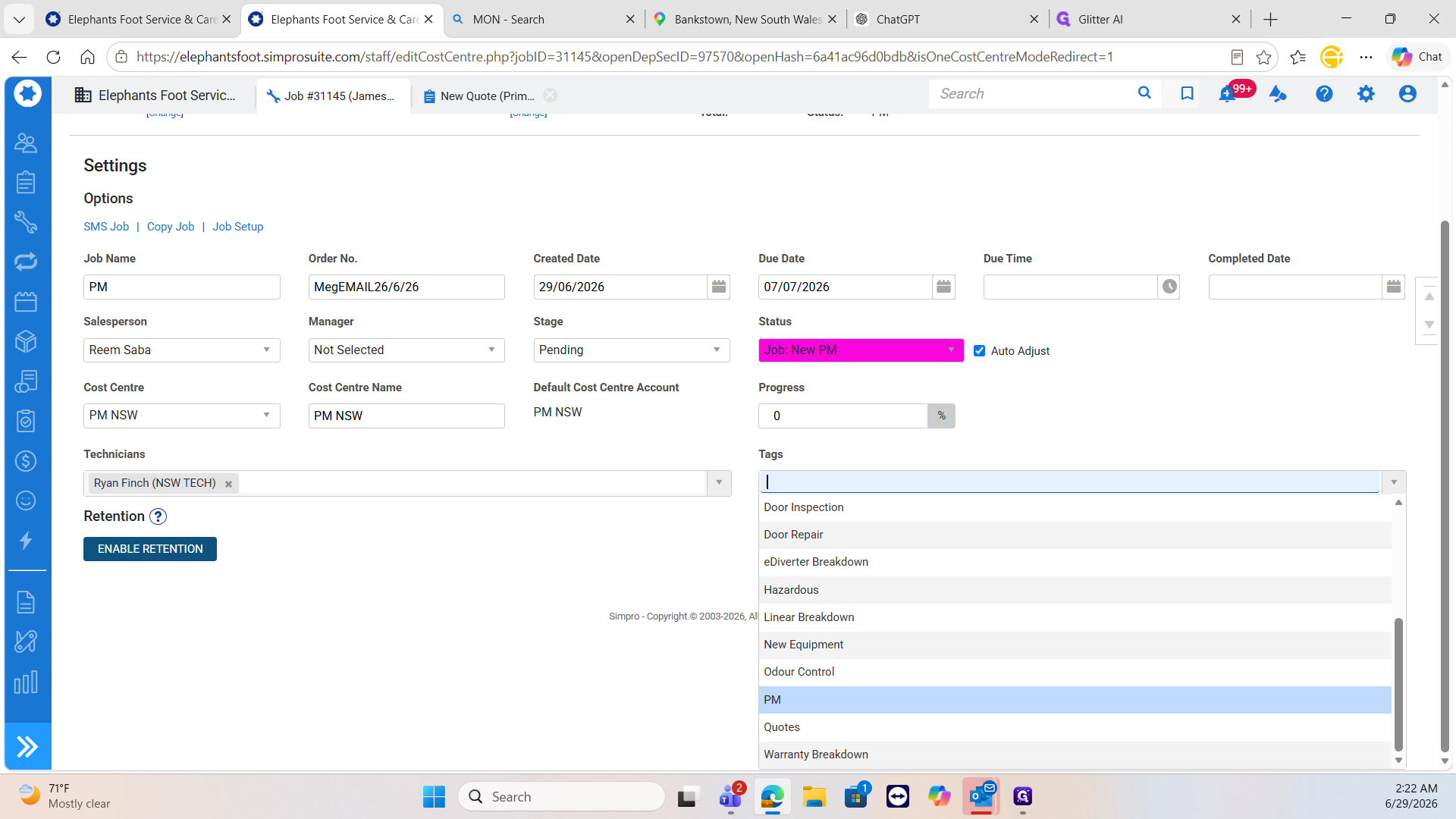Click the Simpro star logo
Screen dimensions: 1456x819
tap(27, 93)
